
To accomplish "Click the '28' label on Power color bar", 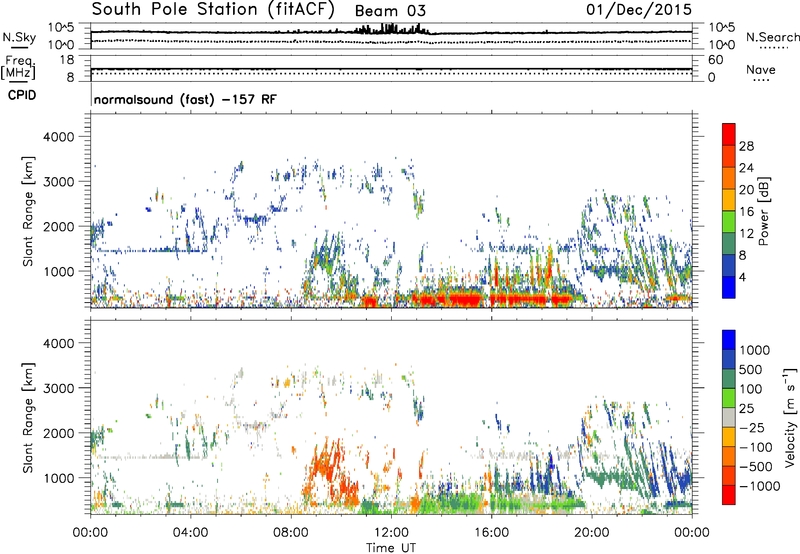I will pos(746,146).
